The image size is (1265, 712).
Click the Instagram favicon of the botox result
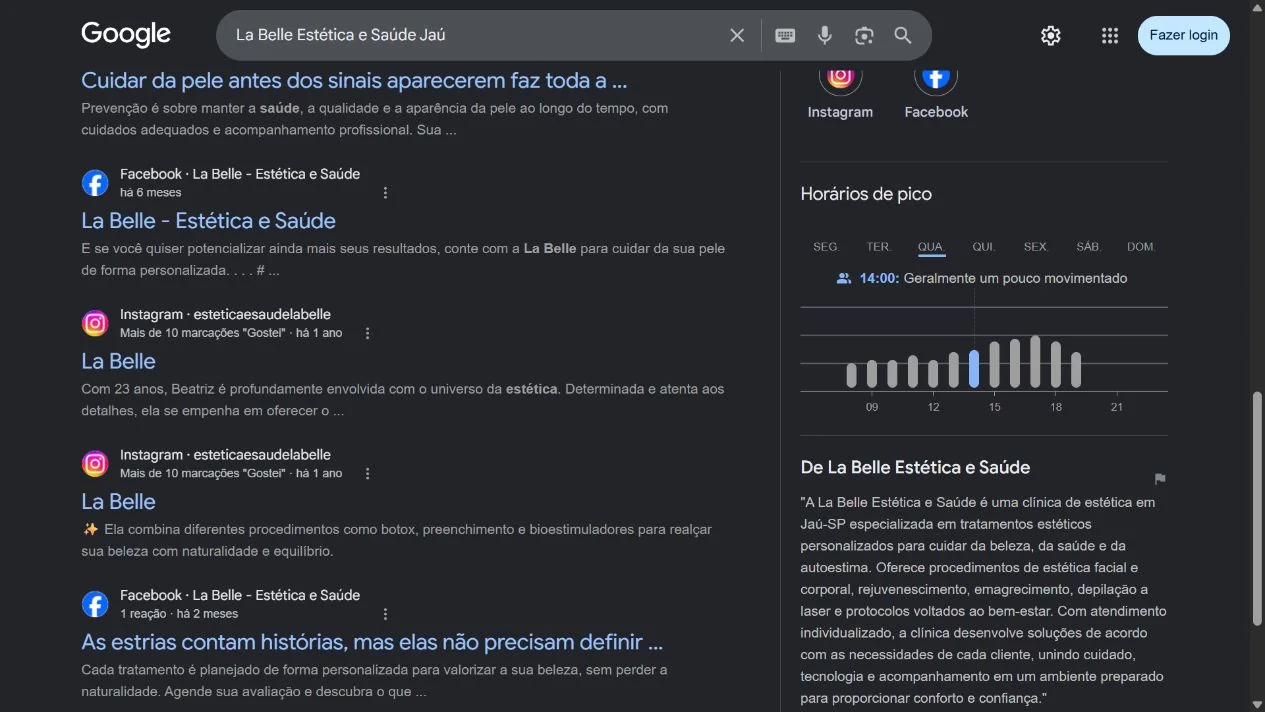tap(95, 464)
